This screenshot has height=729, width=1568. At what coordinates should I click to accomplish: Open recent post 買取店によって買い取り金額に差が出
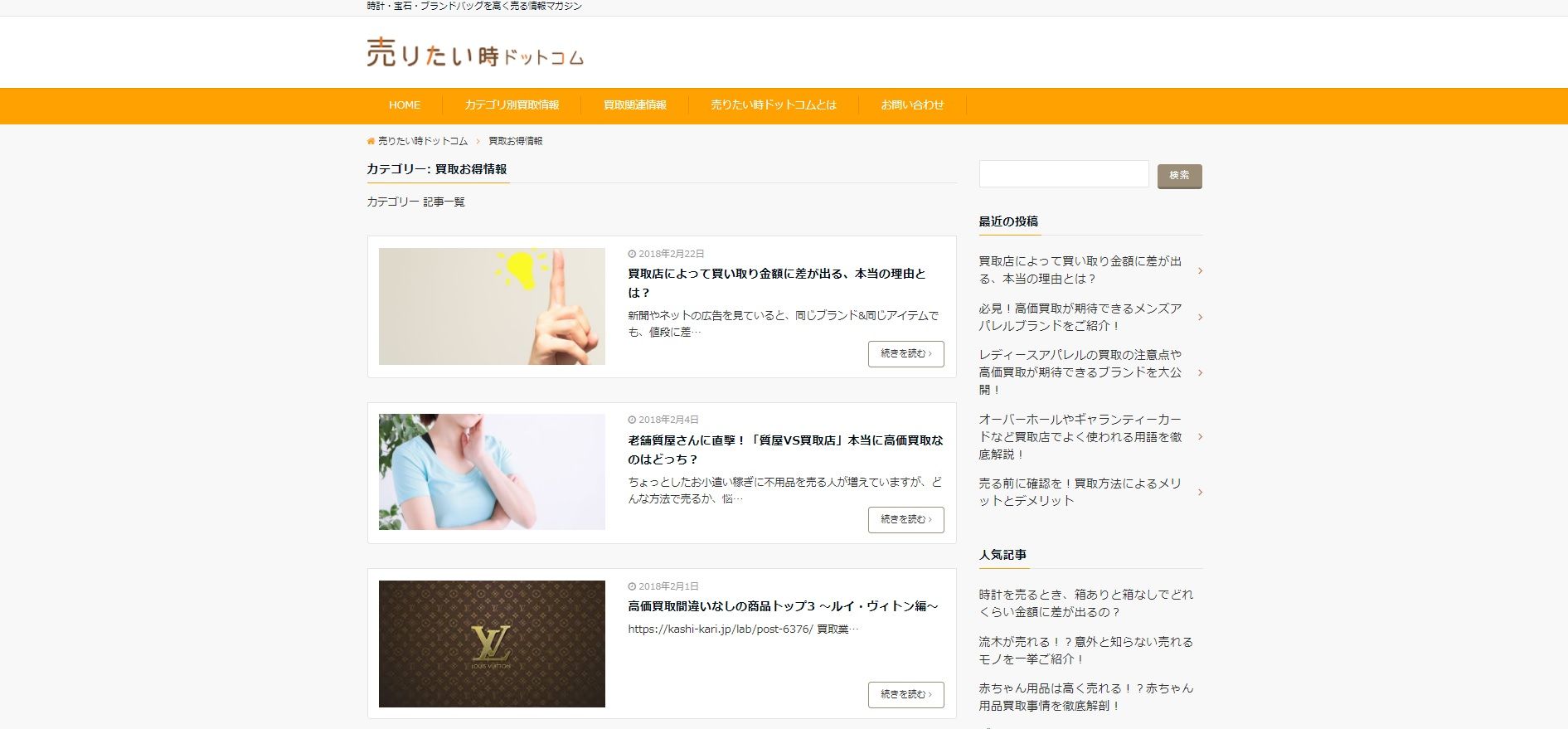1080,270
